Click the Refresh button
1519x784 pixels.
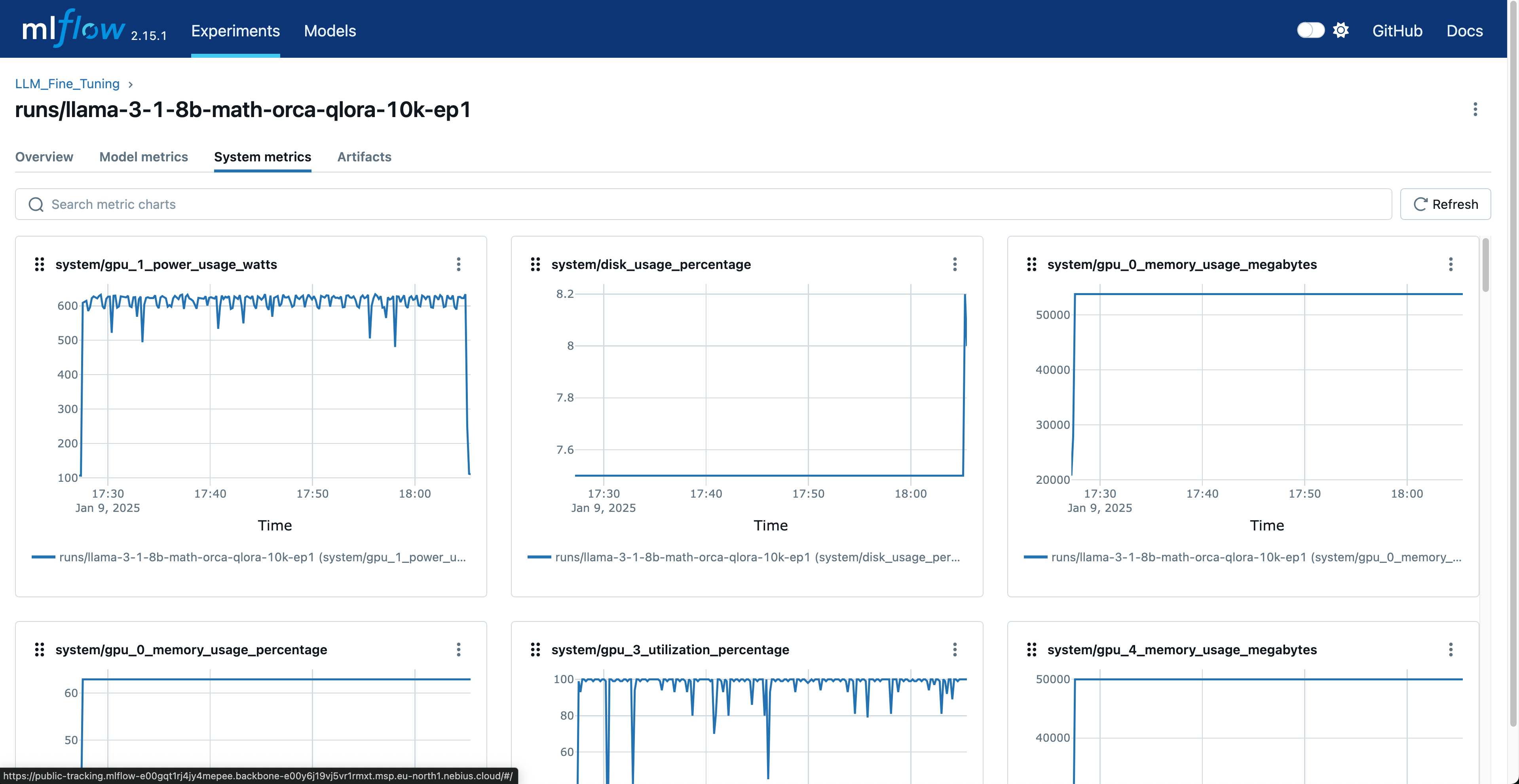coord(1445,204)
